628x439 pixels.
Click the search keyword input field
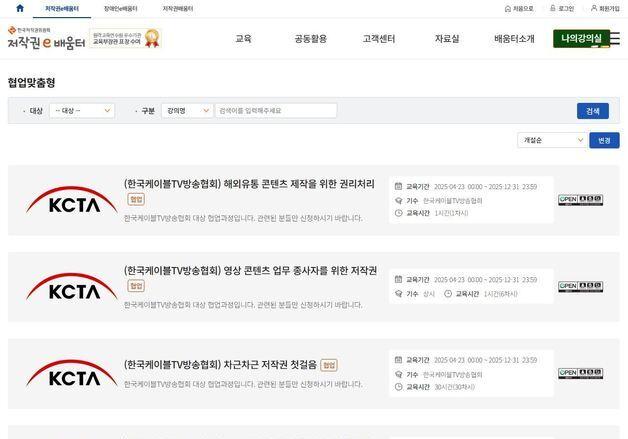[x=276, y=111]
